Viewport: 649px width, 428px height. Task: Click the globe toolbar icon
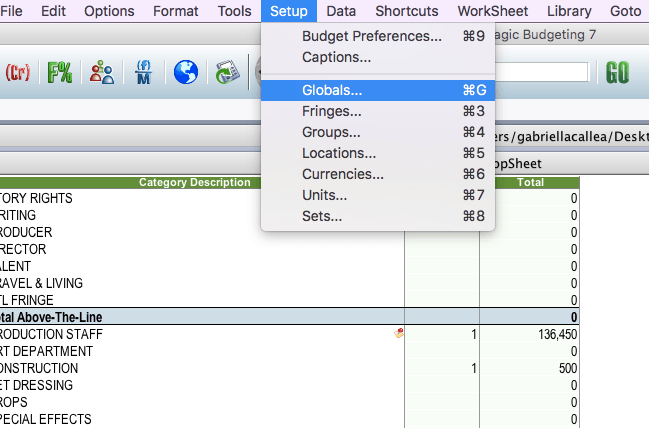(185, 72)
